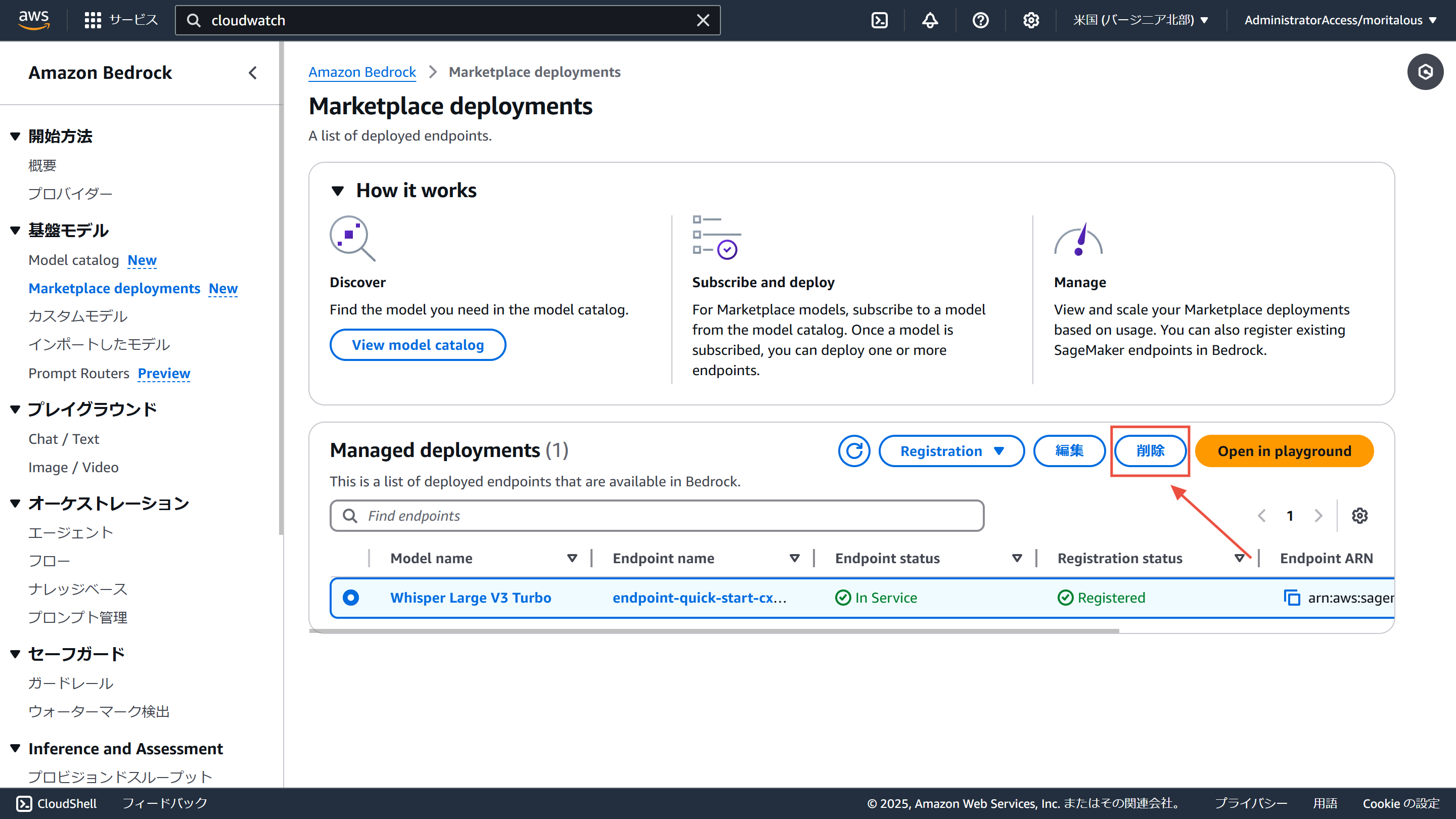Select the Whisper Large V3 Turbo radio button
Viewport: 1456px width, 819px height.
350,598
